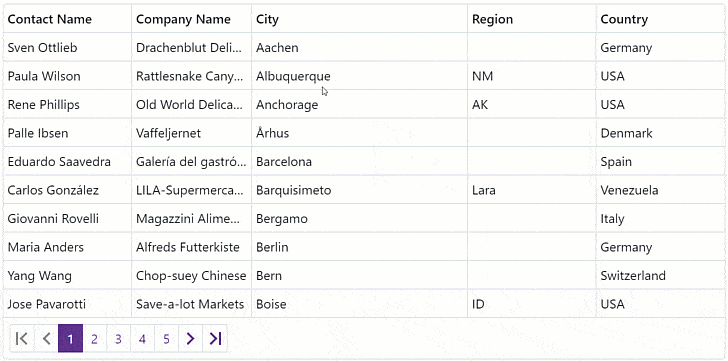Screen dimensions: 728x361
Task: Click the Galería del gastró... company cell
Action: [191, 161]
